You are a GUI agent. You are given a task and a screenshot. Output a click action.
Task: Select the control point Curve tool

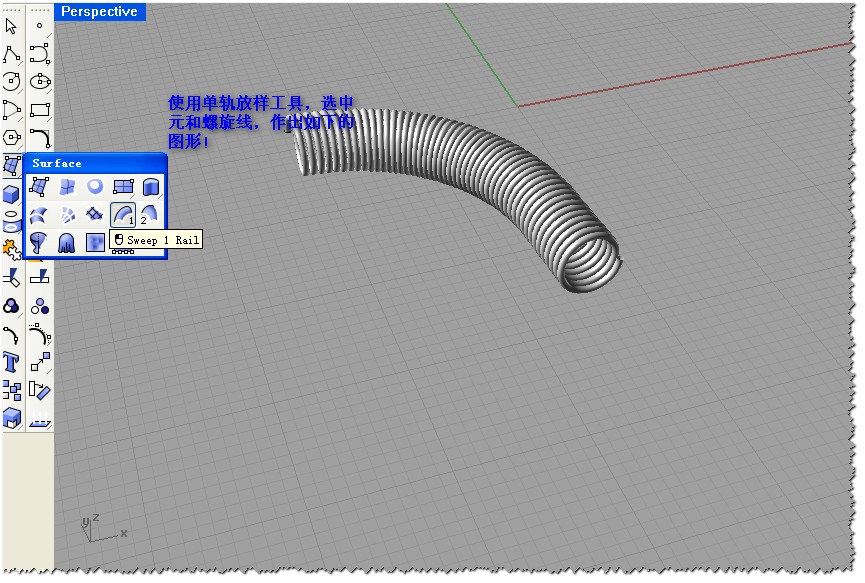40,54
